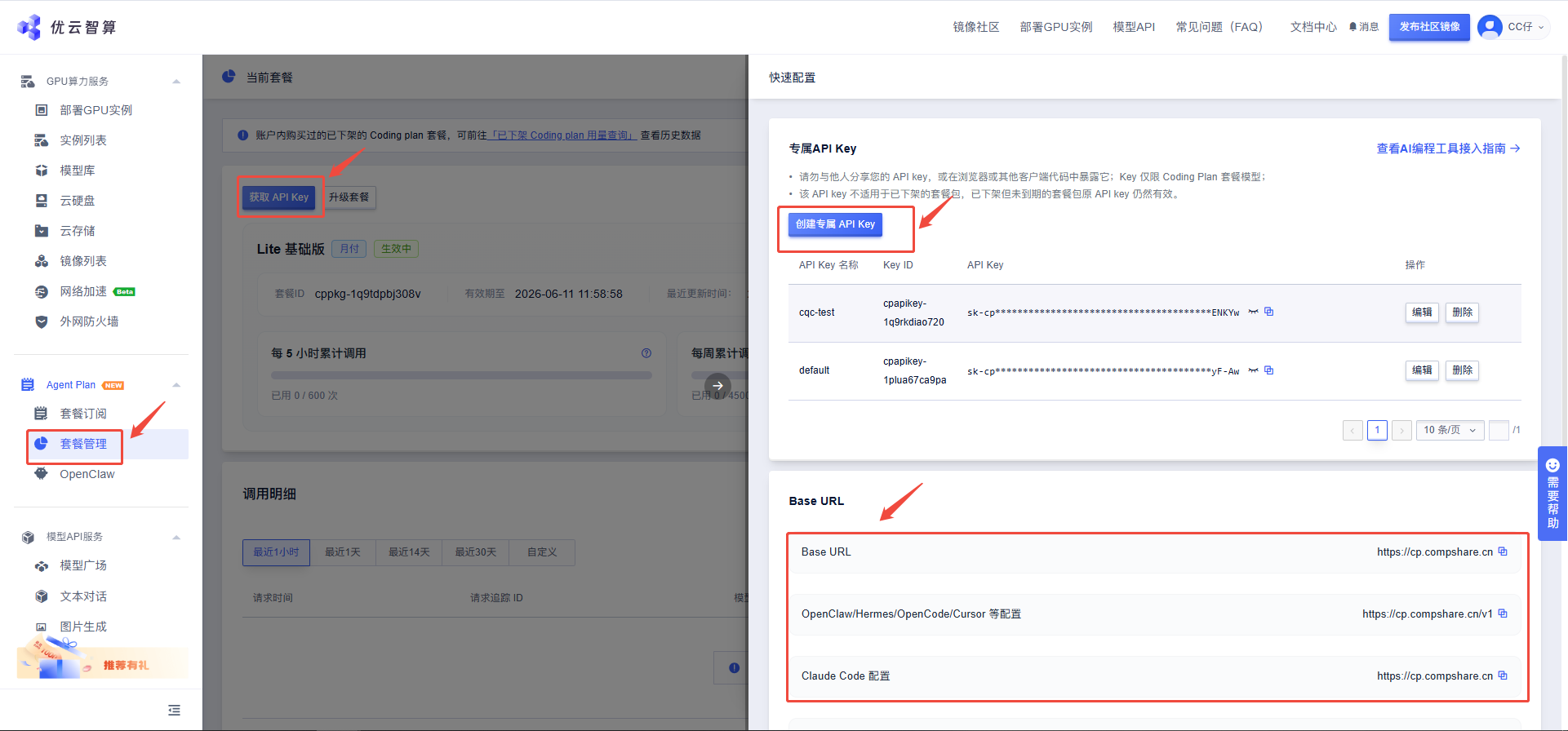This screenshot has height=731, width=1568.
Task: Open the 查看AI编程工具接入指南 link
Action: tap(1448, 148)
